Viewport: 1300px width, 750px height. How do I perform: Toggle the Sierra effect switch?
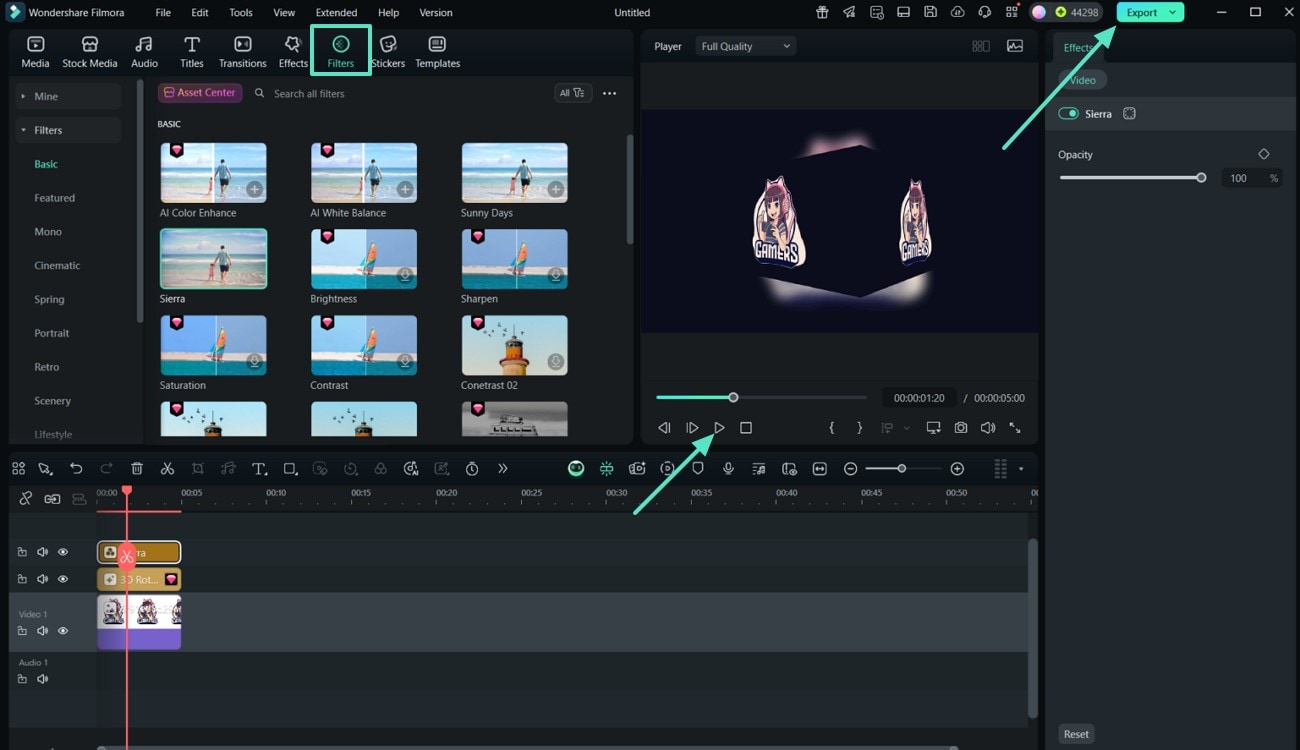1069,114
